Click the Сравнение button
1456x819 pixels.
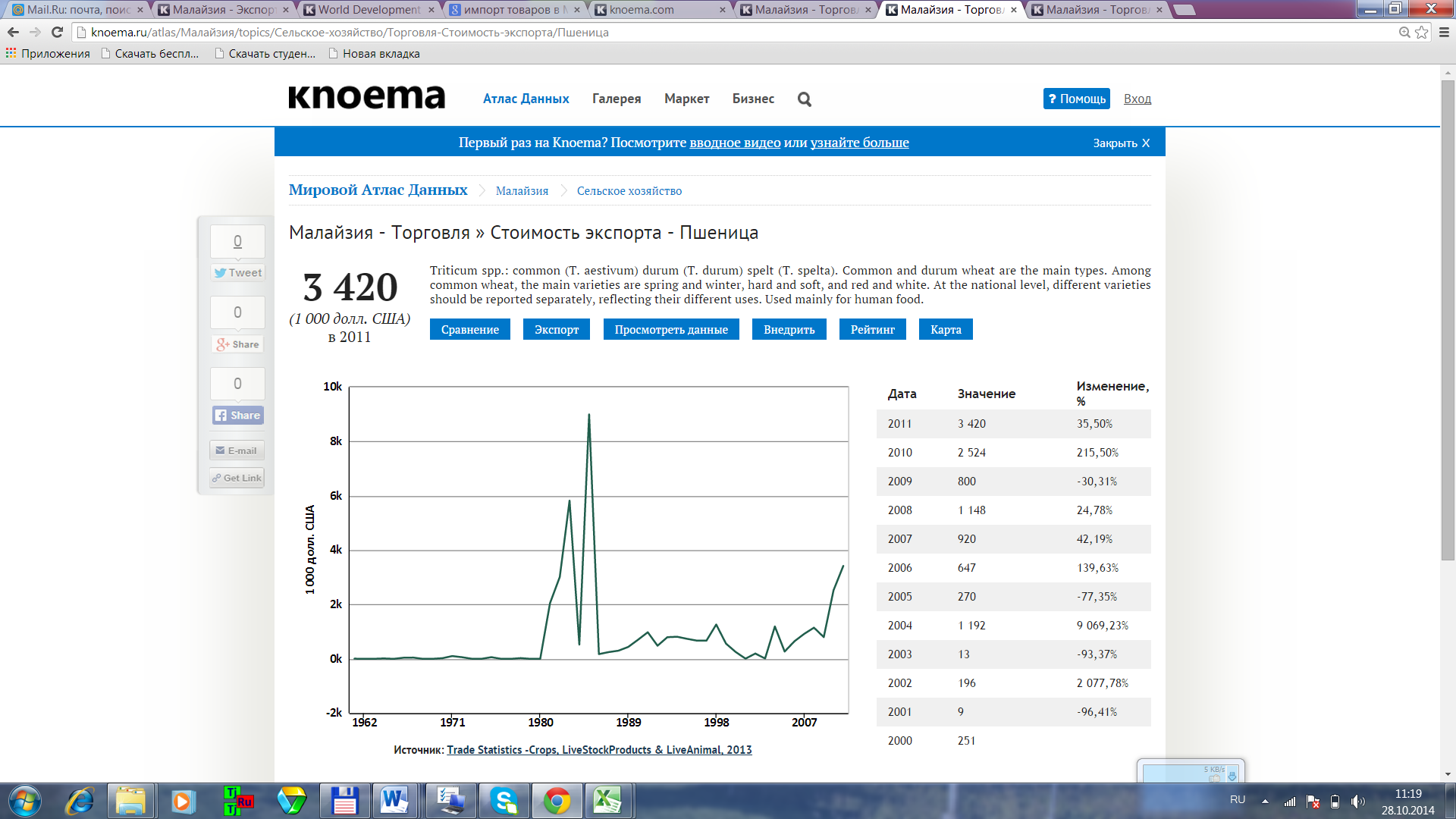[x=469, y=330]
